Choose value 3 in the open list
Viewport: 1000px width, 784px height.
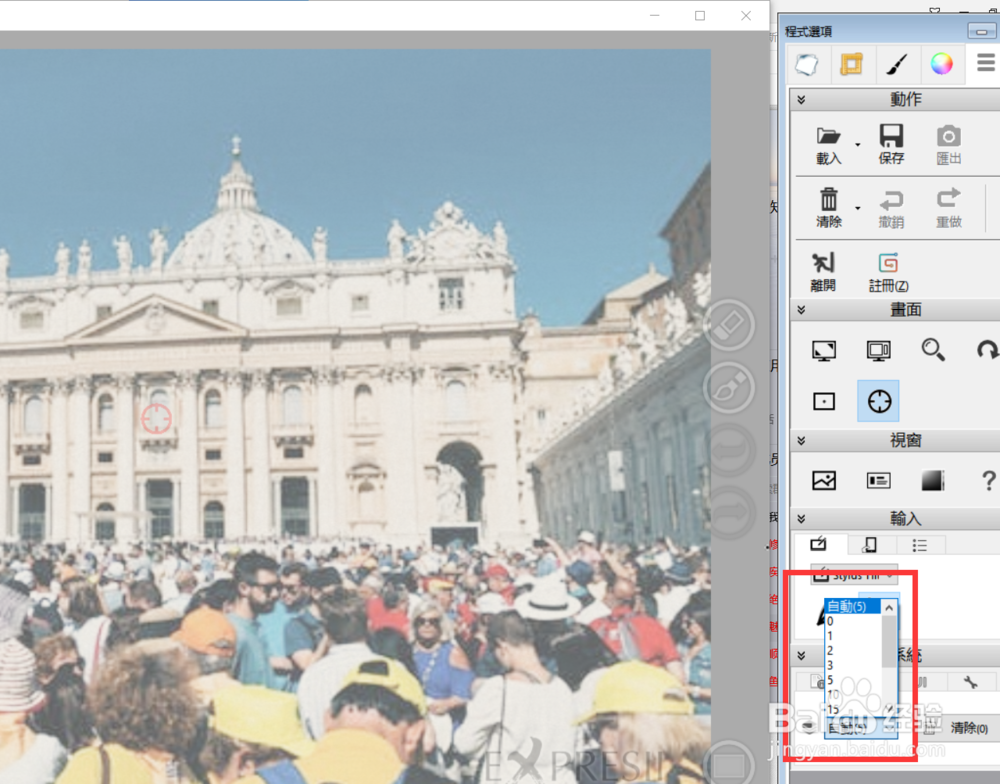coord(853,665)
